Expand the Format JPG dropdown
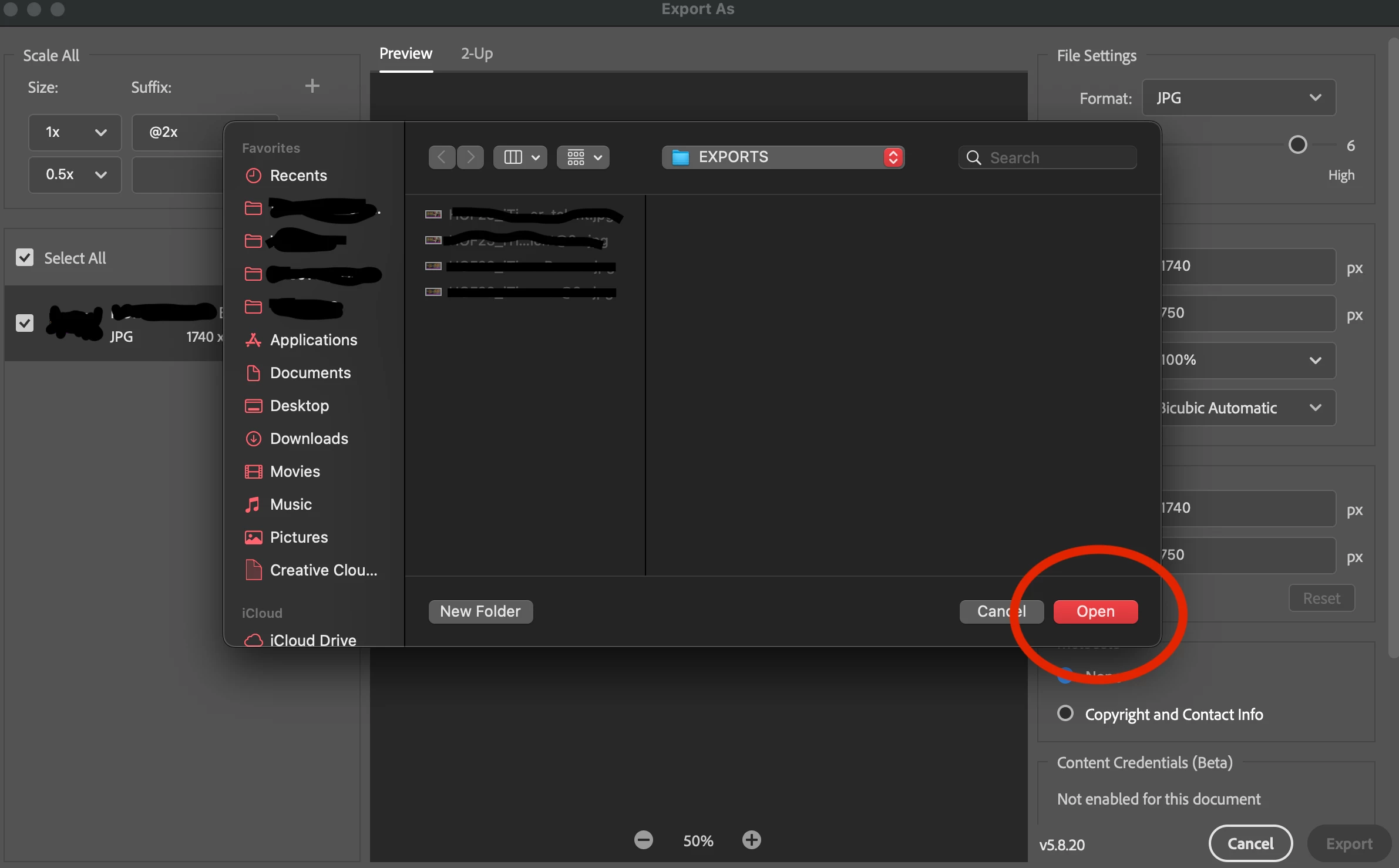Image resolution: width=1399 pixels, height=868 pixels. [1238, 98]
